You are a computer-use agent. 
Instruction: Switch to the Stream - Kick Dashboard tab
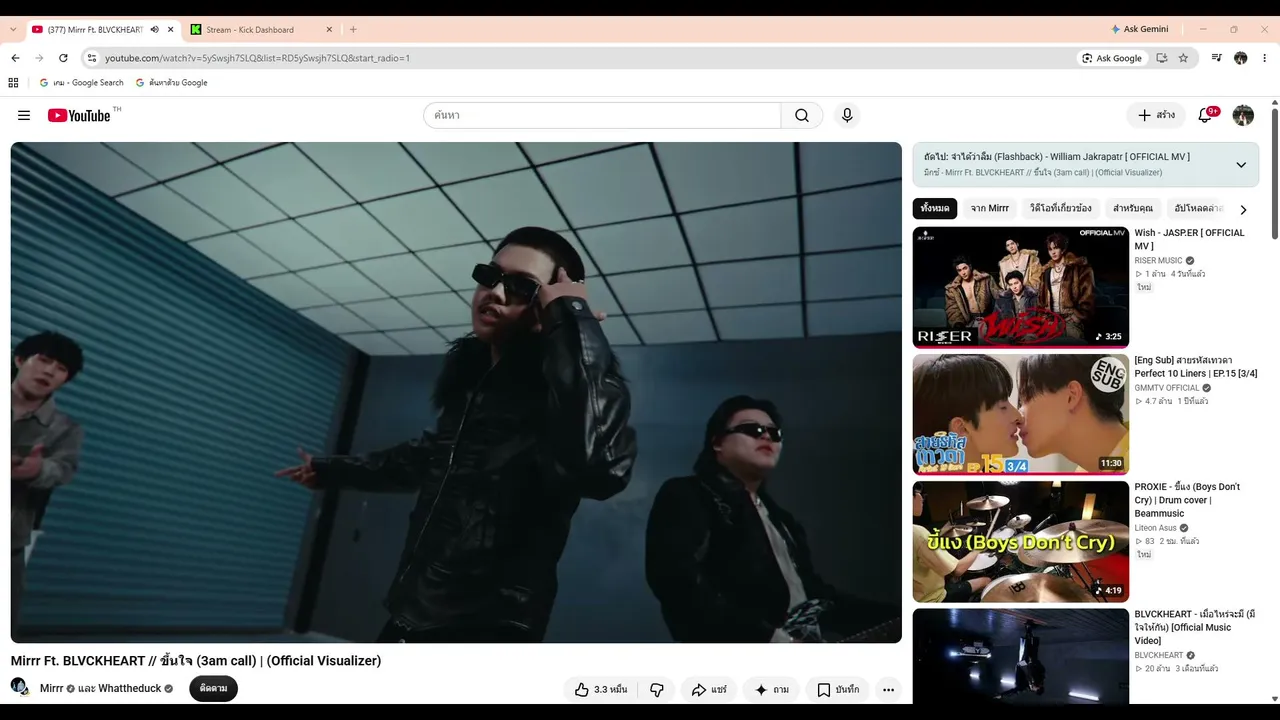click(x=262, y=29)
